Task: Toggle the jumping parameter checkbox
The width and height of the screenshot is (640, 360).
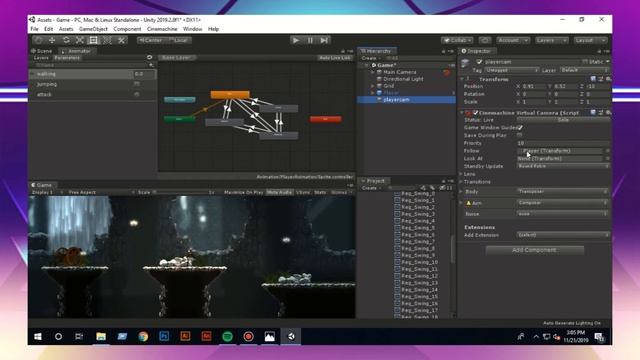Action: (137, 84)
